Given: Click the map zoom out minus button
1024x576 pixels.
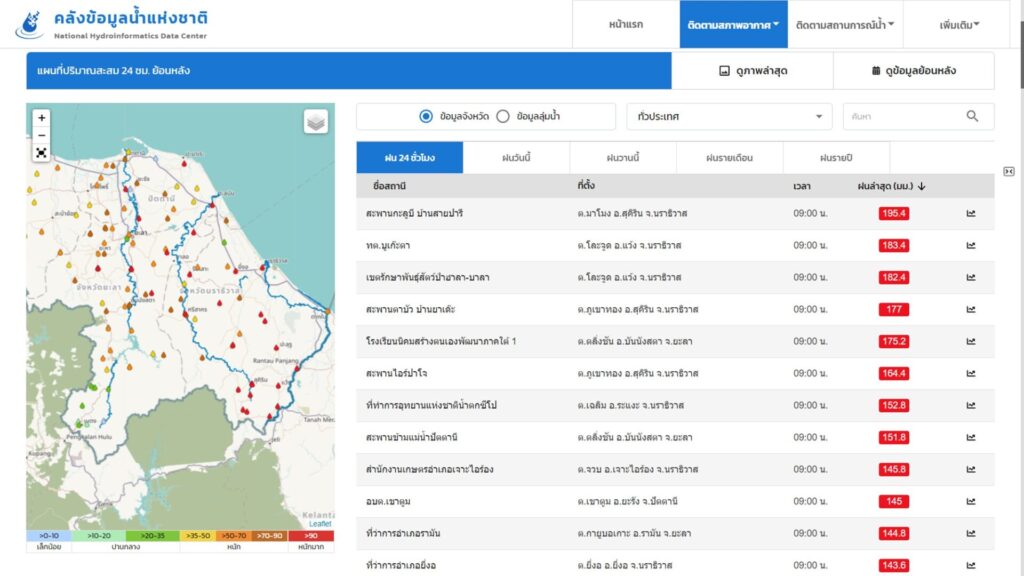Looking at the screenshot, I should (41, 135).
